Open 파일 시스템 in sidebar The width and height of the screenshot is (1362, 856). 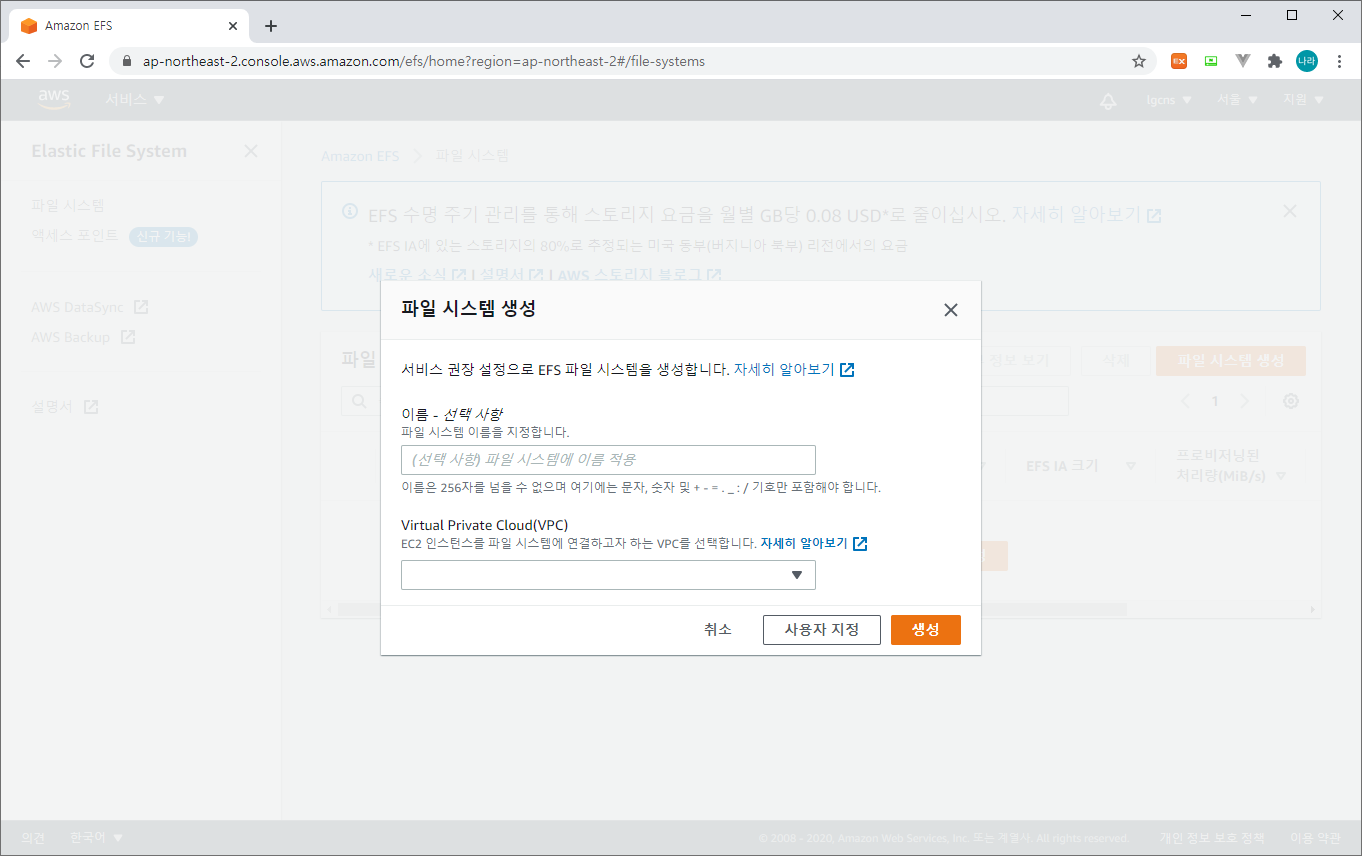click(68, 206)
